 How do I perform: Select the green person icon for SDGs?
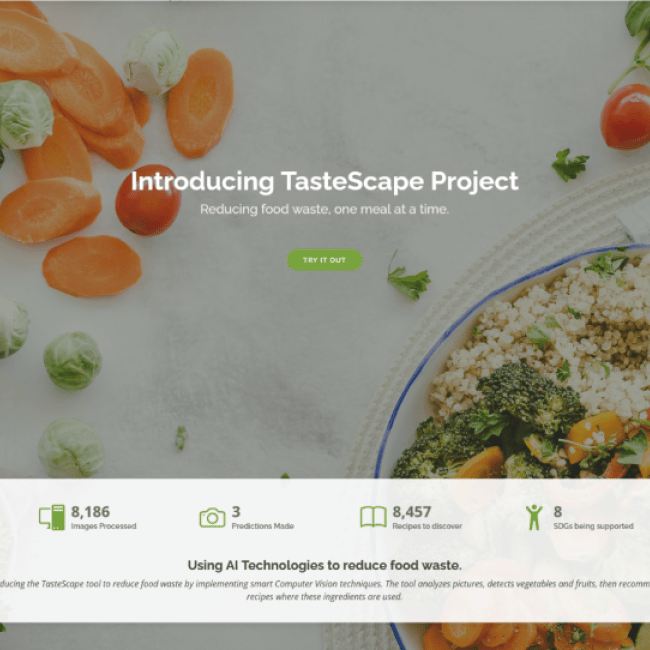[534, 517]
